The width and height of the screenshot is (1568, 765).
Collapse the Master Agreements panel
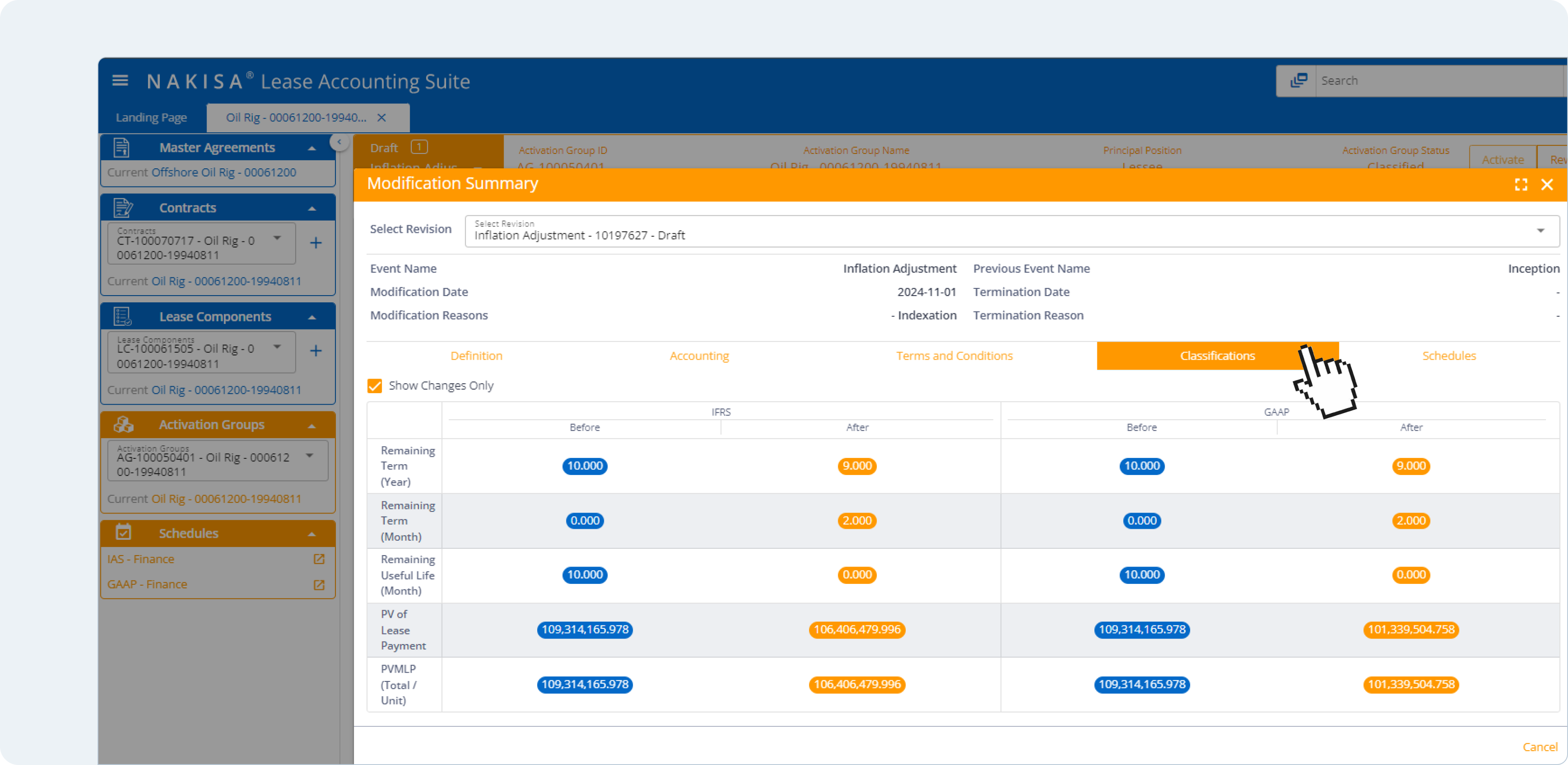click(312, 148)
